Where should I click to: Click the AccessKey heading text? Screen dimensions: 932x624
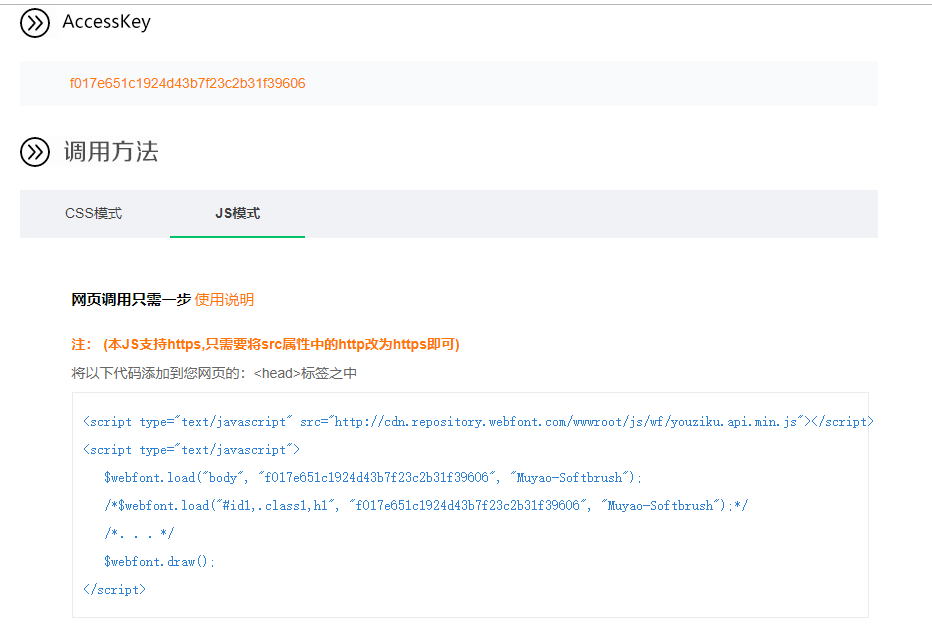[106, 22]
